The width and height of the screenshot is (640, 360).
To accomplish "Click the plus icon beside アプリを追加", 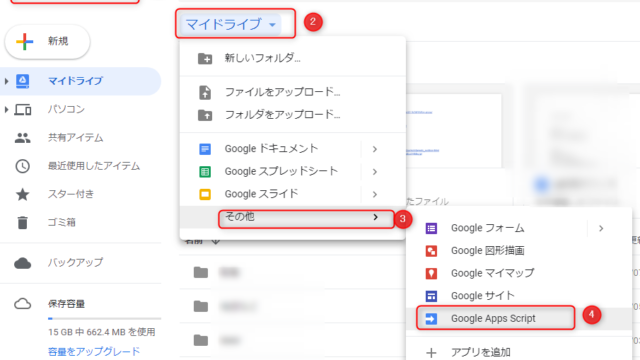I will (431, 353).
